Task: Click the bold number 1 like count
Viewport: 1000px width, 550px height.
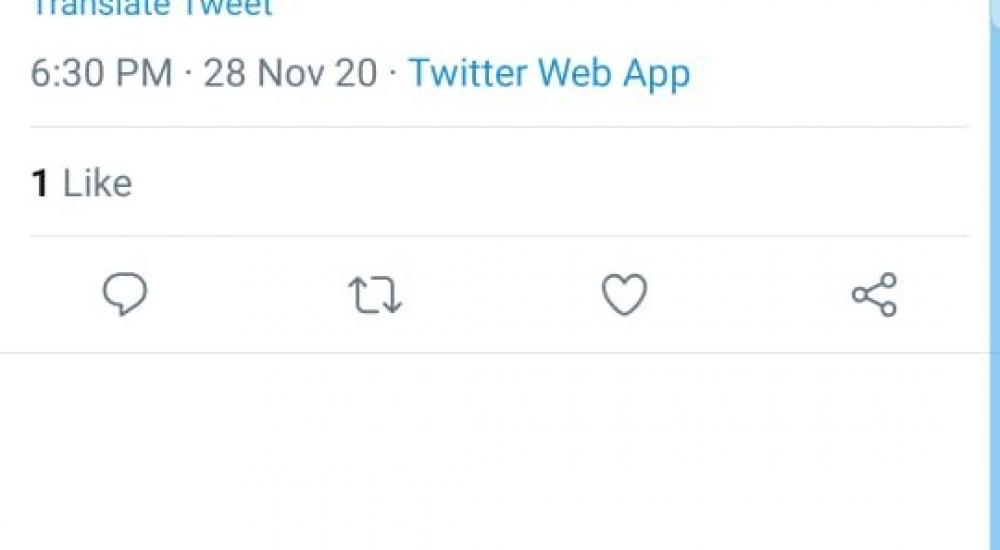Action: (40, 183)
